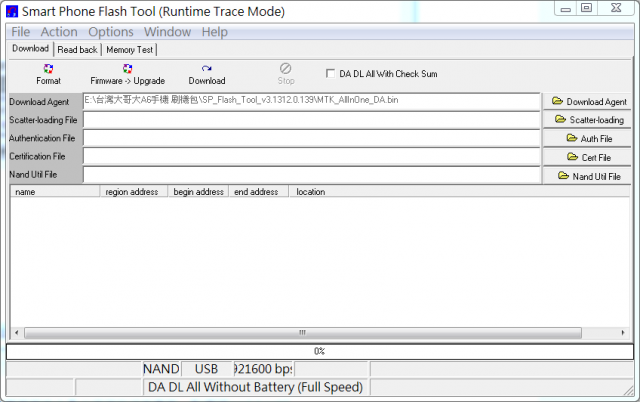Click the region address column header
This screenshot has width=640, height=402.
coord(134,191)
